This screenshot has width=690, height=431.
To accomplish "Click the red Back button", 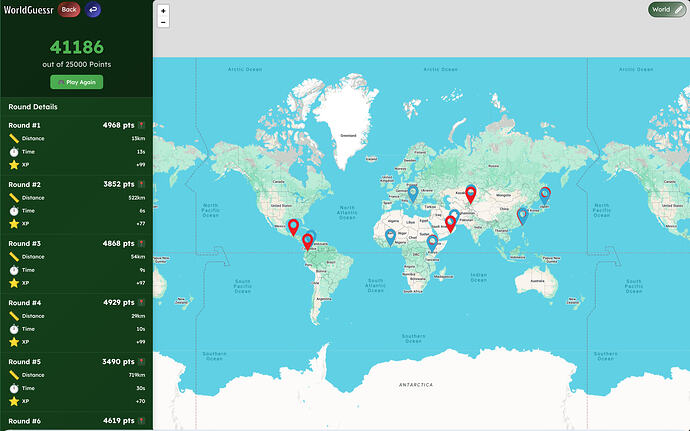I will click(x=69, y=9).
